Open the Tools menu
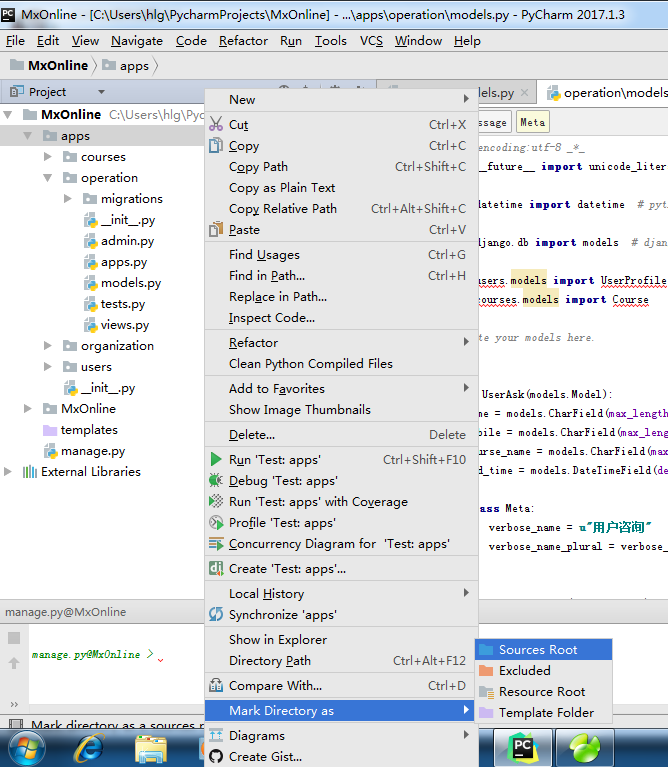The image size is (668, 767). [331, 41]
